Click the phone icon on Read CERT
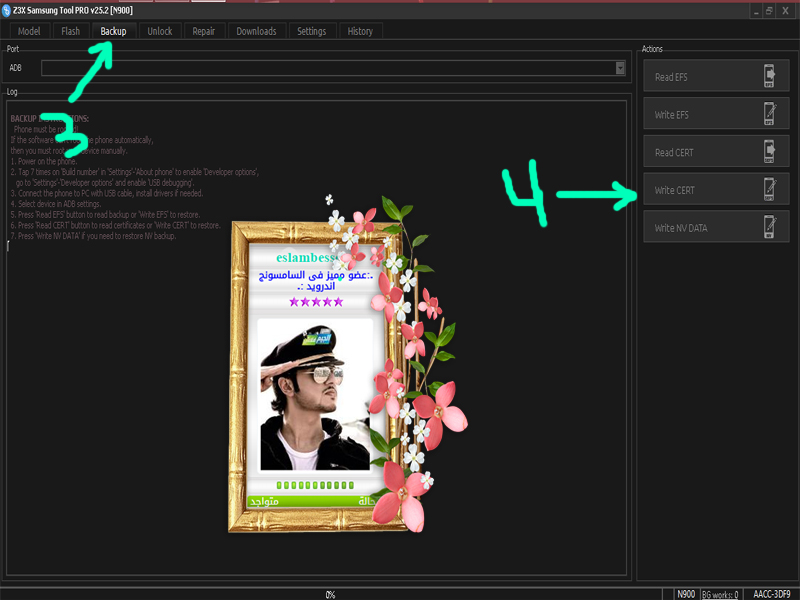 click(x=769, y=151)
